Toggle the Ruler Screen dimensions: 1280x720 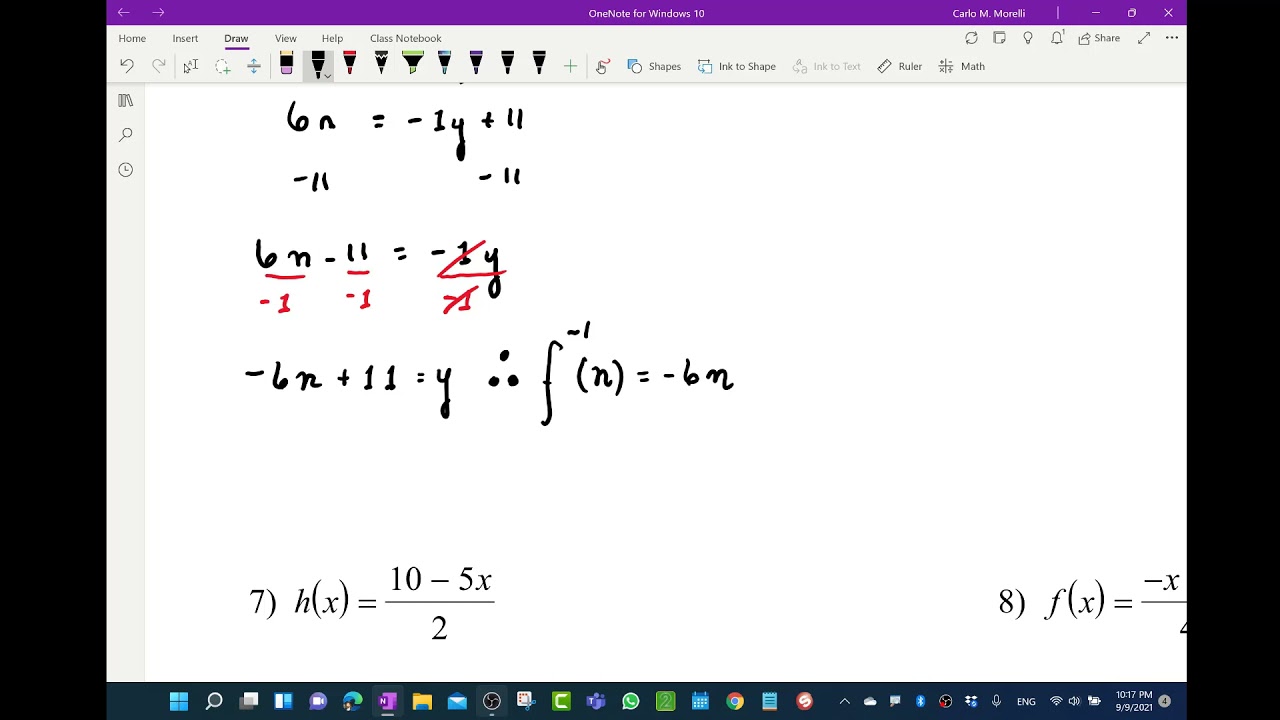tap(899, 66)
